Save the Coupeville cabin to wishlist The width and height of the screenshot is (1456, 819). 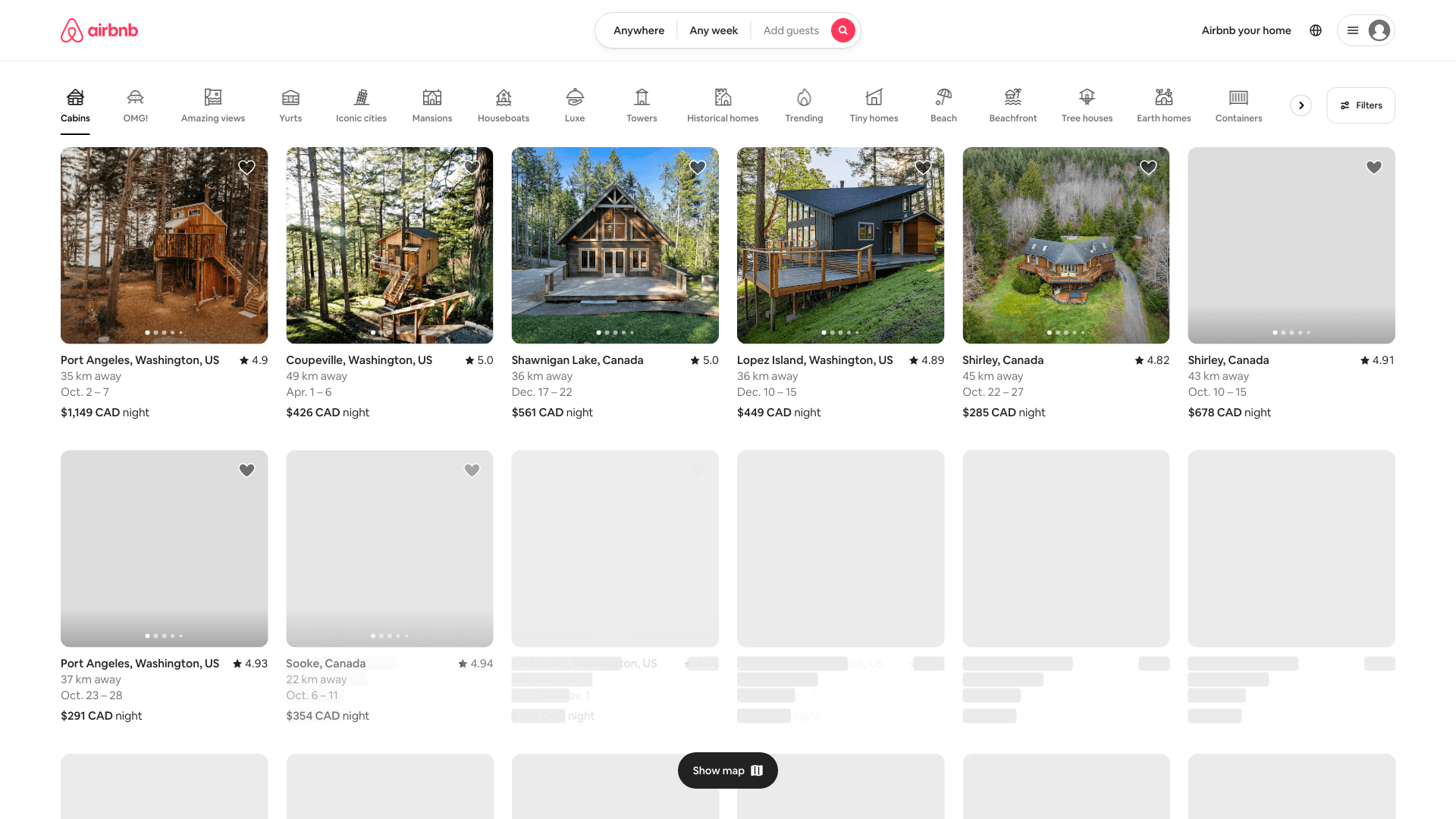[x=472, y=168]
